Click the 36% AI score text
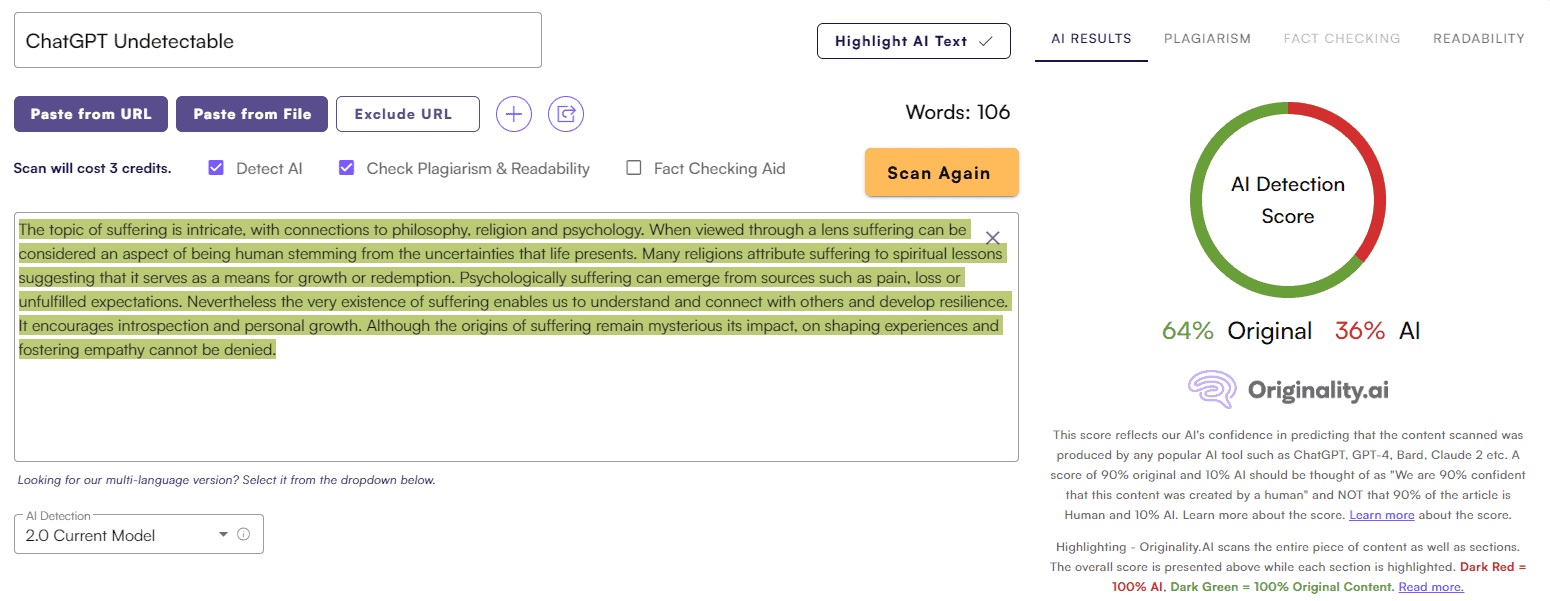This screenshot has height=601, width=1550. point(1378,331)
